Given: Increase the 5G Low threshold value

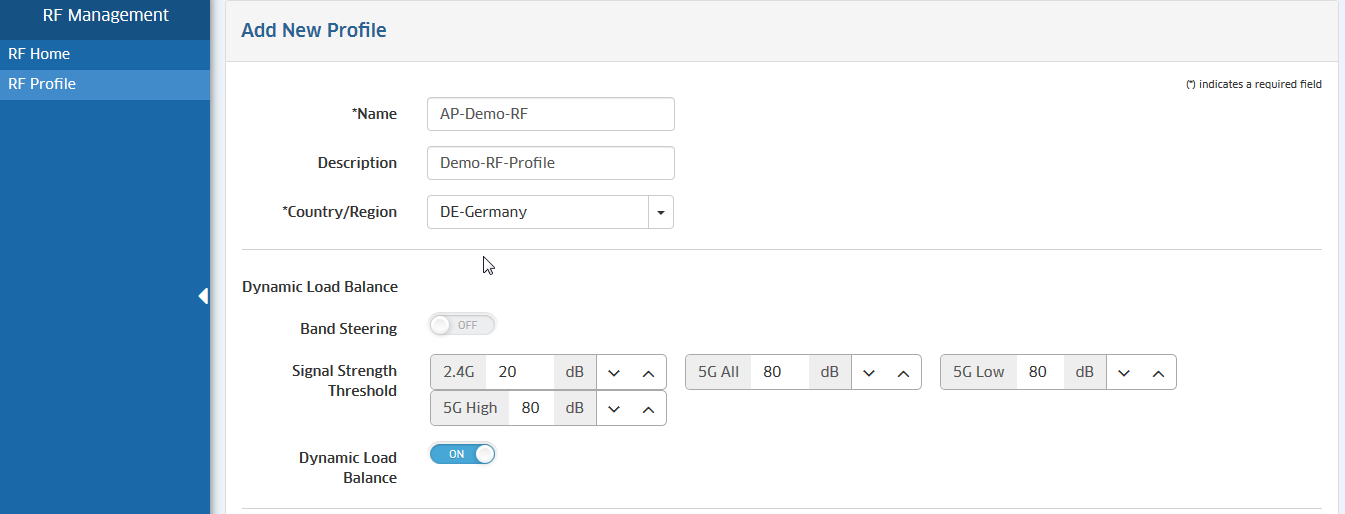Looking at the screenshot, I should 1158,373.
